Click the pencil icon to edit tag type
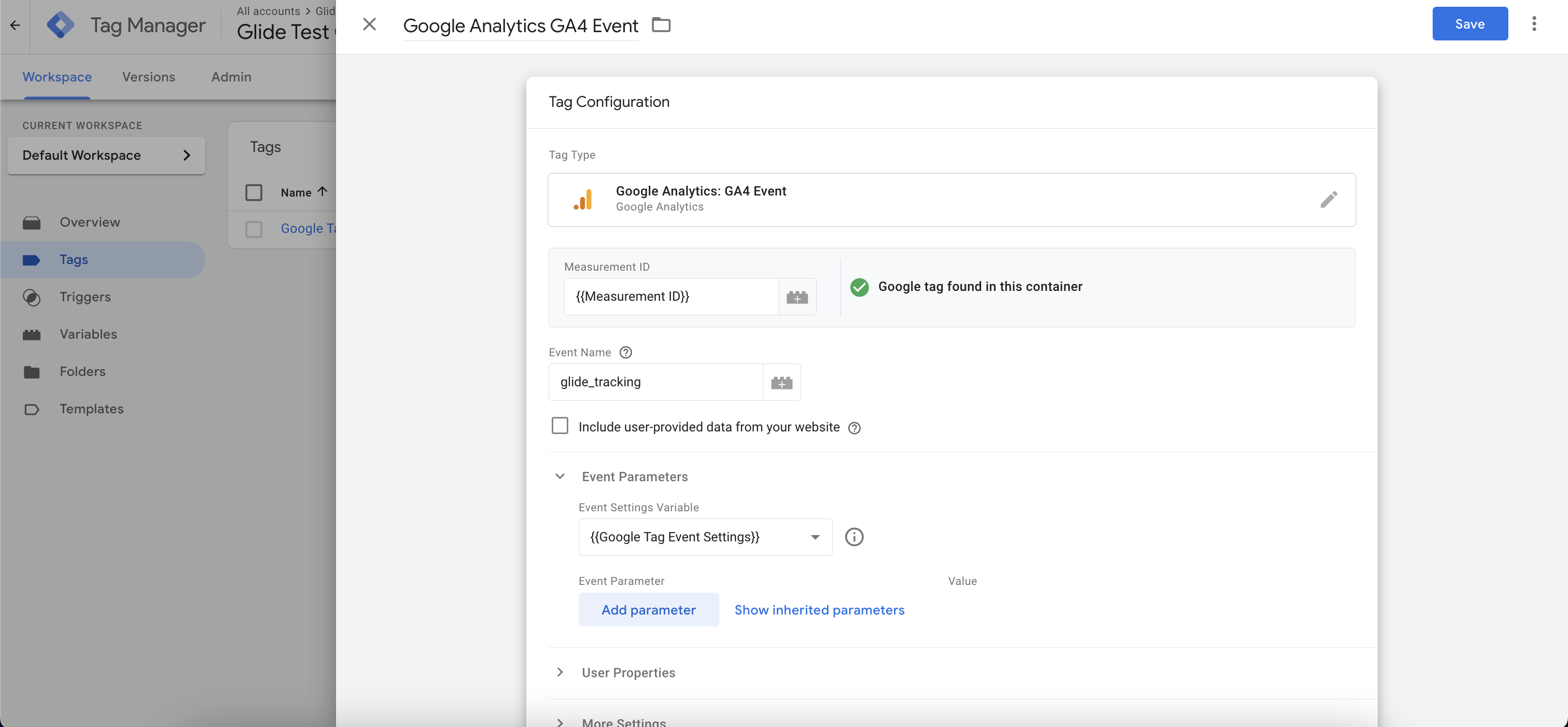 point(1328,199)
